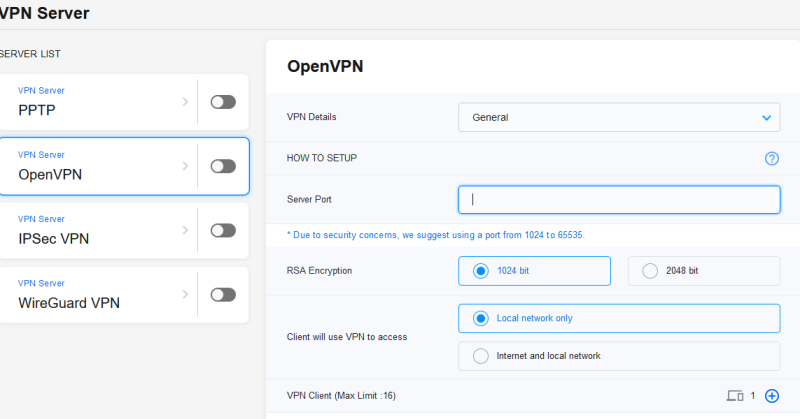The image size is (800, 419).
Task: Turn on the IPSec VPN switch
Action: (223, 231)
